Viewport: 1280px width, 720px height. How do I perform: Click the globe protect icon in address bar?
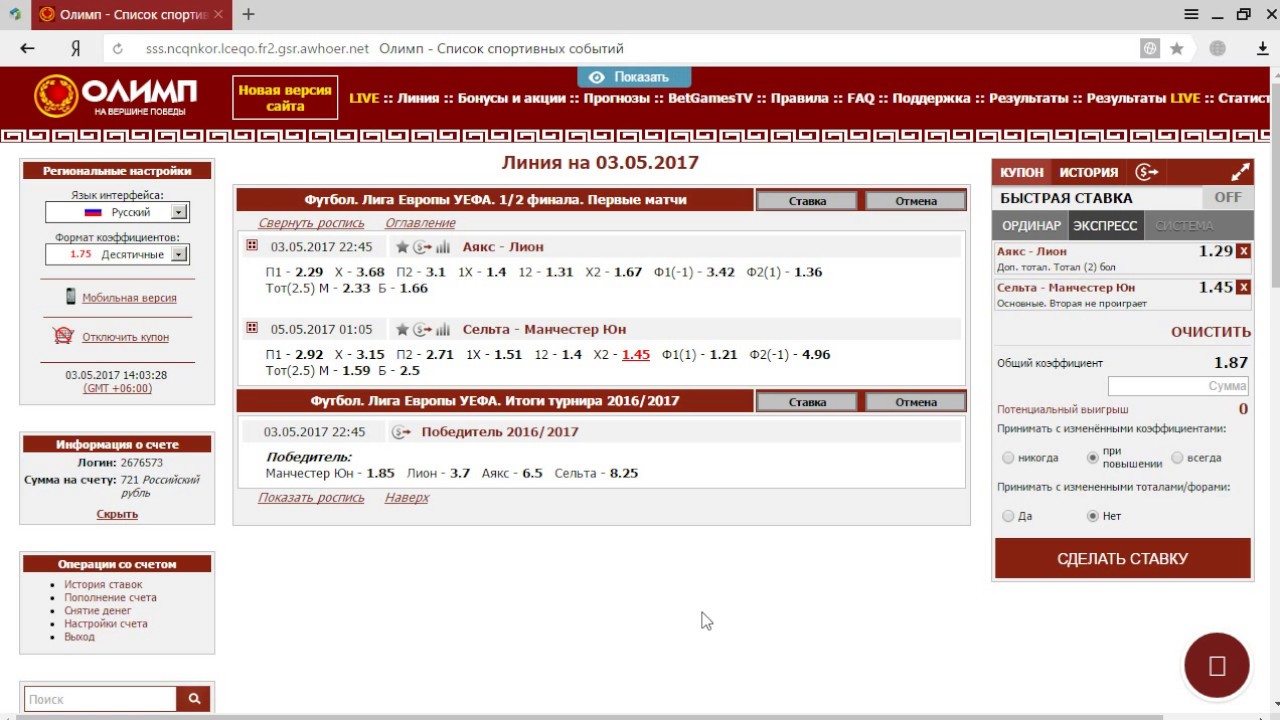[x=1151, y=48]
